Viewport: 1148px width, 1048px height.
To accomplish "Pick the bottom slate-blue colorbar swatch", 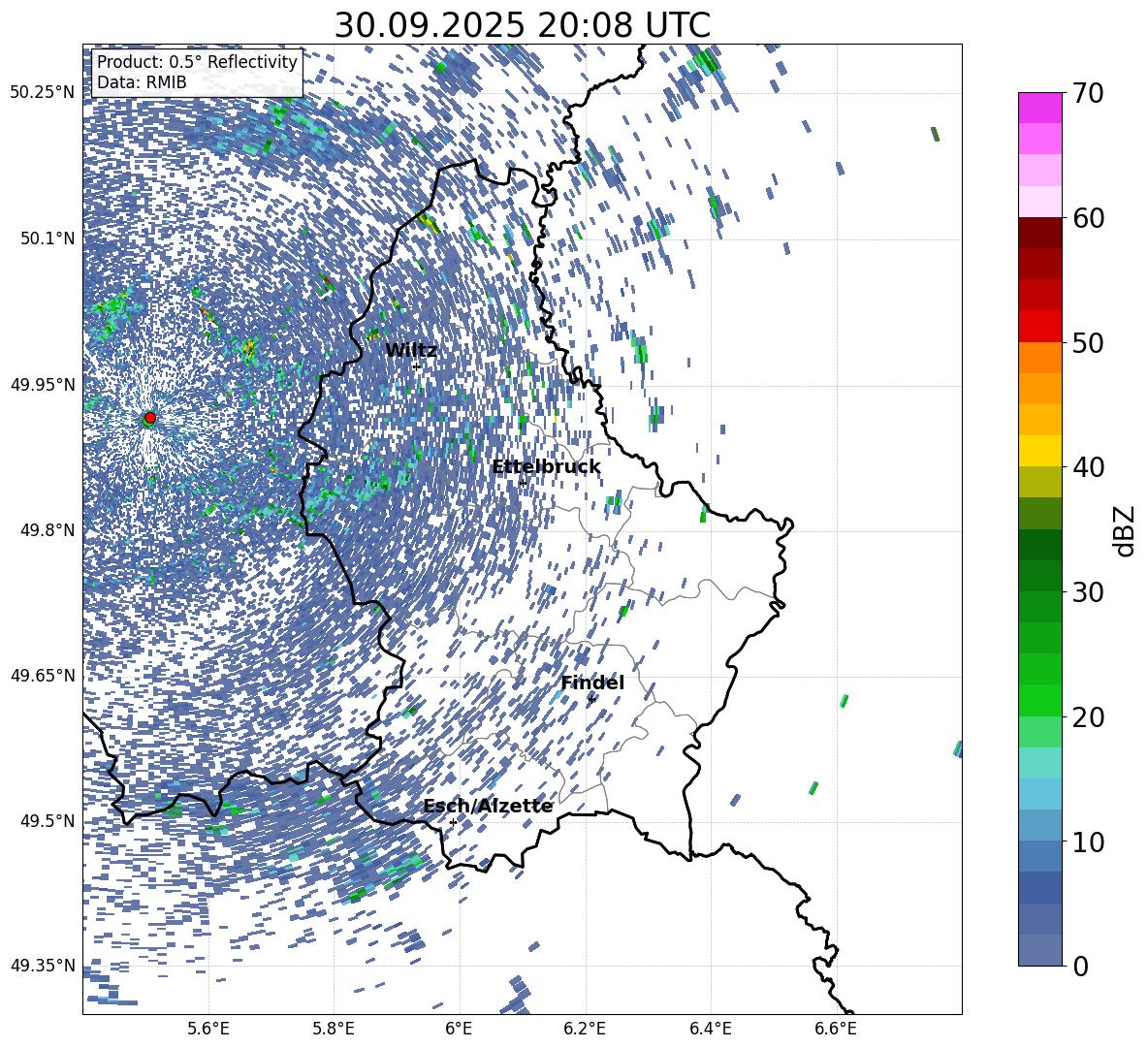I will pyautogui.click(x=1039, y=950).
